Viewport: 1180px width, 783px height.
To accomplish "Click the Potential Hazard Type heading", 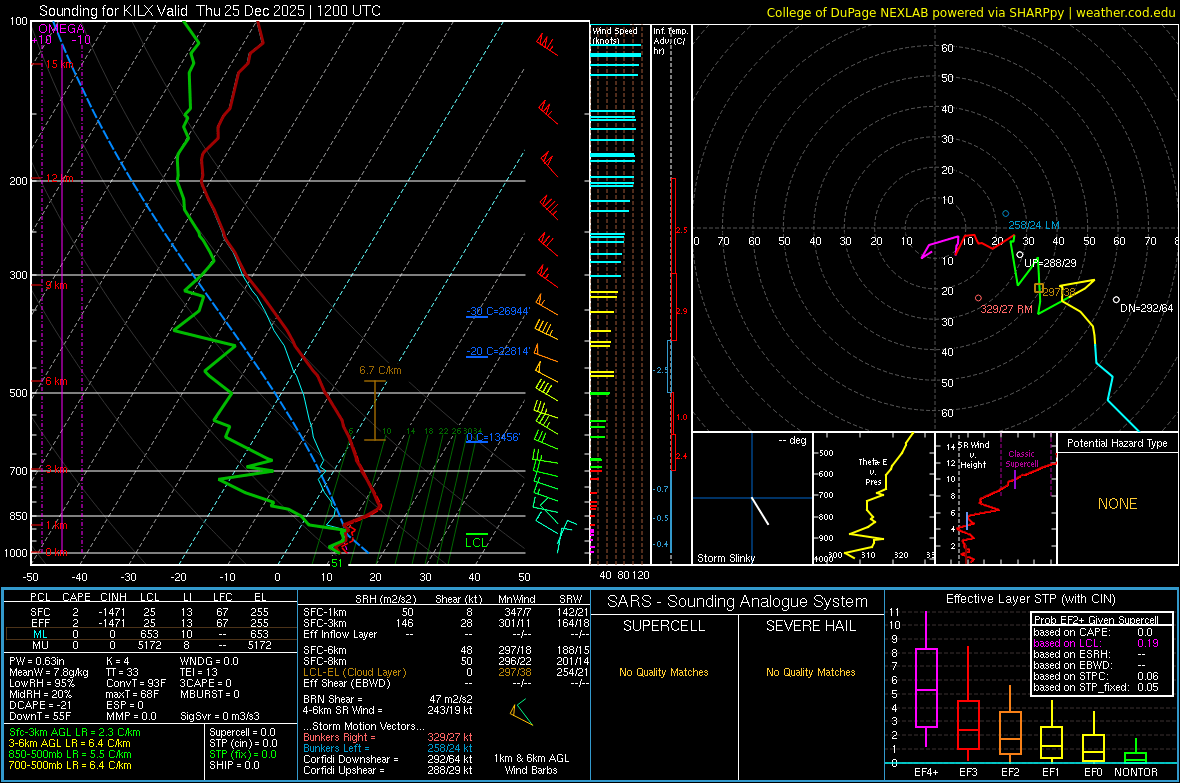I will pos(1117,443).
